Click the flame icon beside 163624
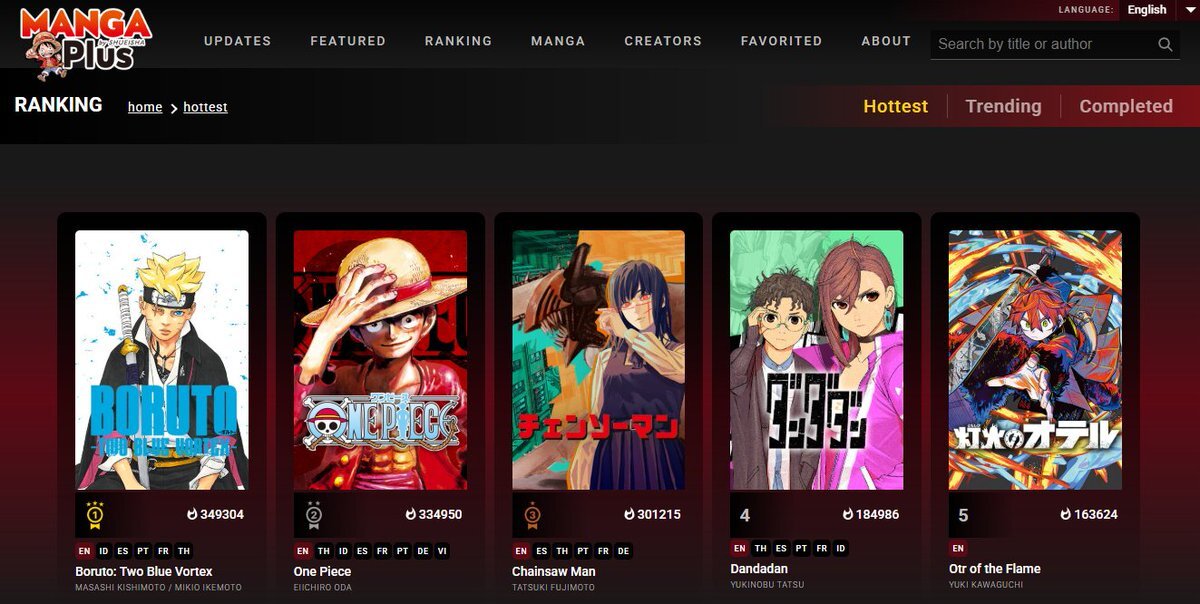The width and height of the screenshot is (1200, 604). tap(1066, 515)
